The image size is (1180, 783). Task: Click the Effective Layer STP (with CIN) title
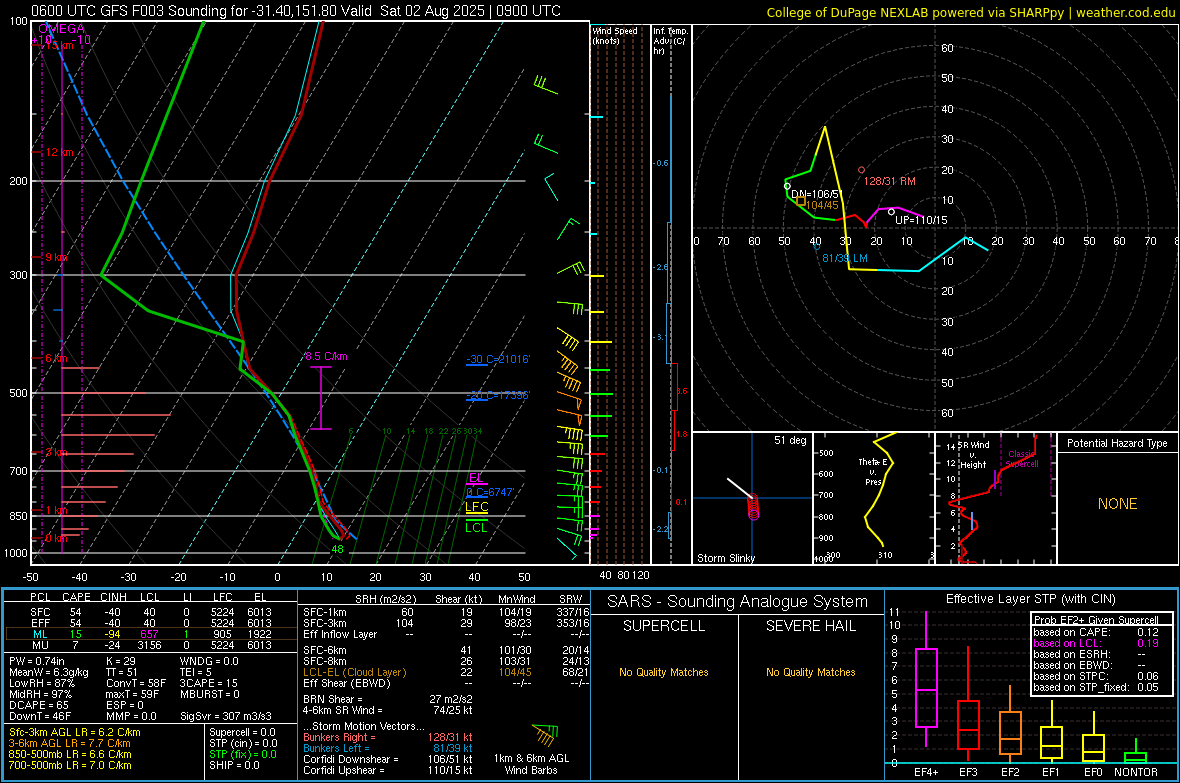(x=1030, y=599)
